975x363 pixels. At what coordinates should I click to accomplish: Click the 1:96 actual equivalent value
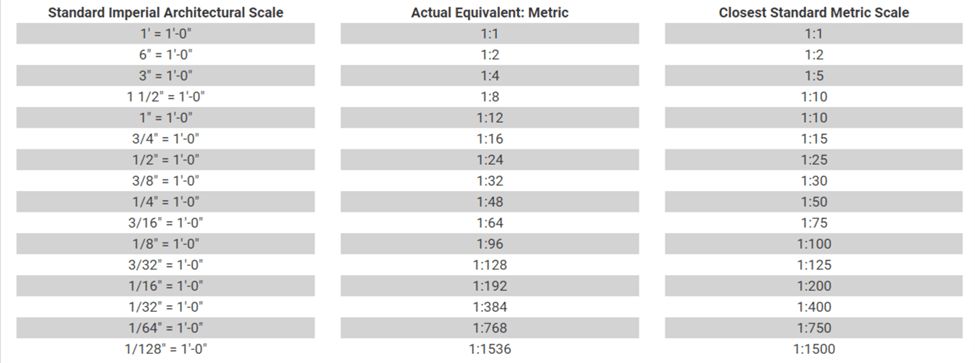[489, 244]
